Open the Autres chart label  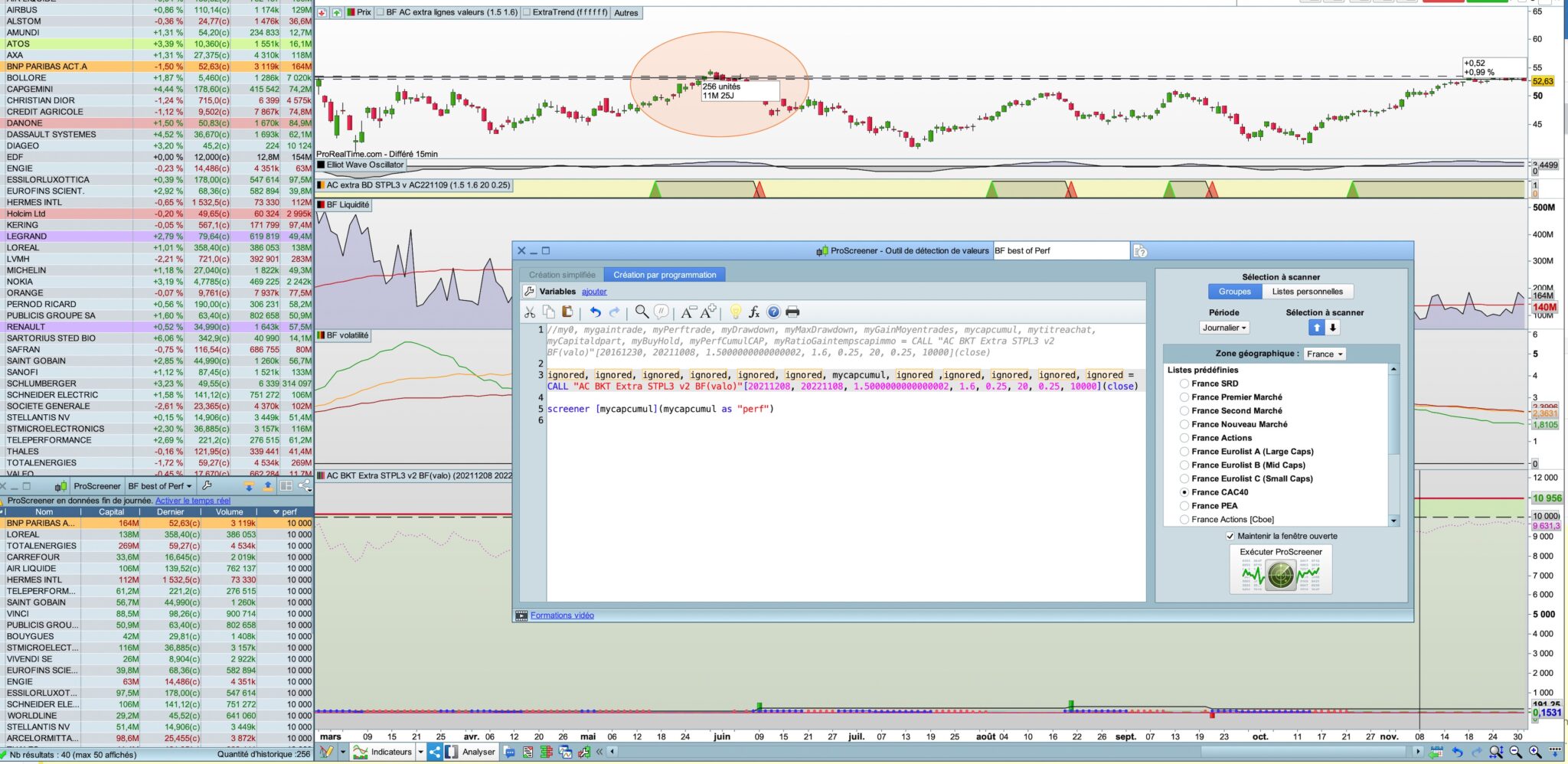pyautogui.click(x=626, y=13)
